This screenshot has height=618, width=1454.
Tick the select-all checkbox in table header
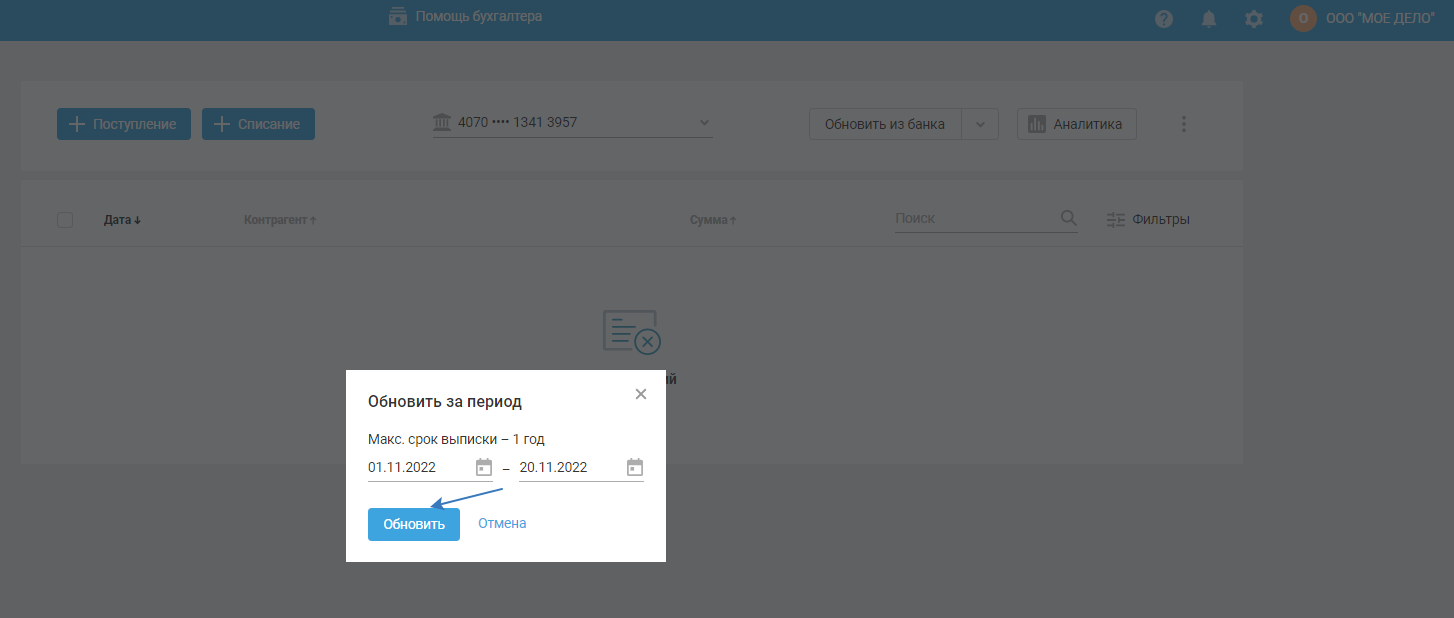tap(65, 220)
